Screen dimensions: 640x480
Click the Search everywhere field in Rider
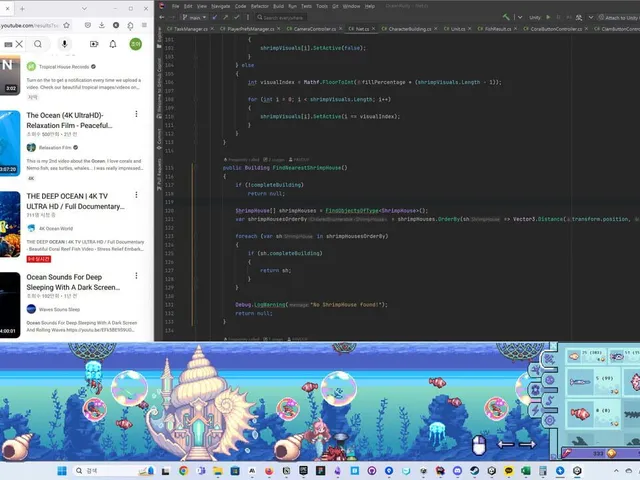point(282,18)
